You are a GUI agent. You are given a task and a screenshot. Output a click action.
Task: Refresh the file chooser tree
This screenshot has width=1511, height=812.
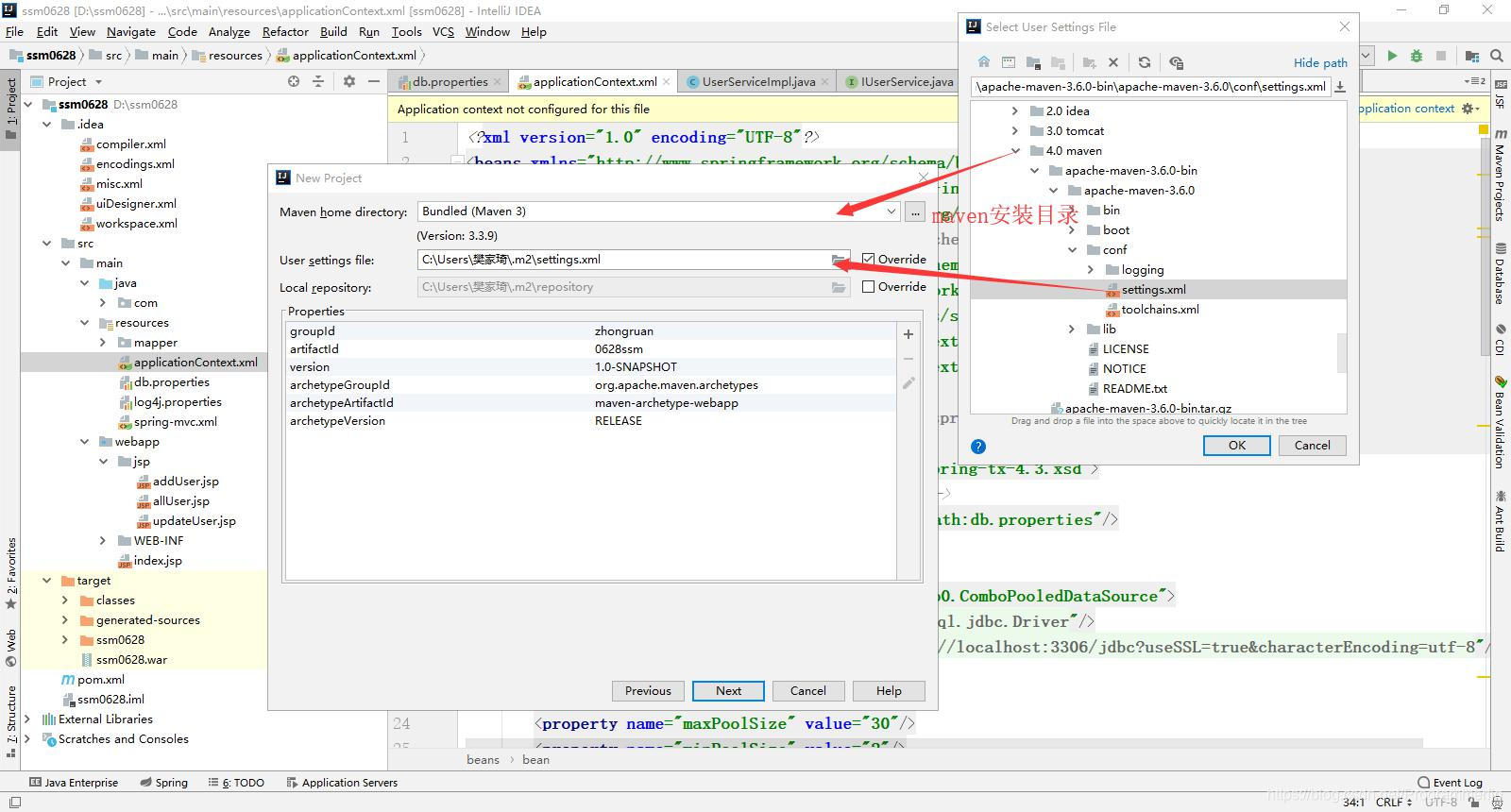click(1145, 62)
